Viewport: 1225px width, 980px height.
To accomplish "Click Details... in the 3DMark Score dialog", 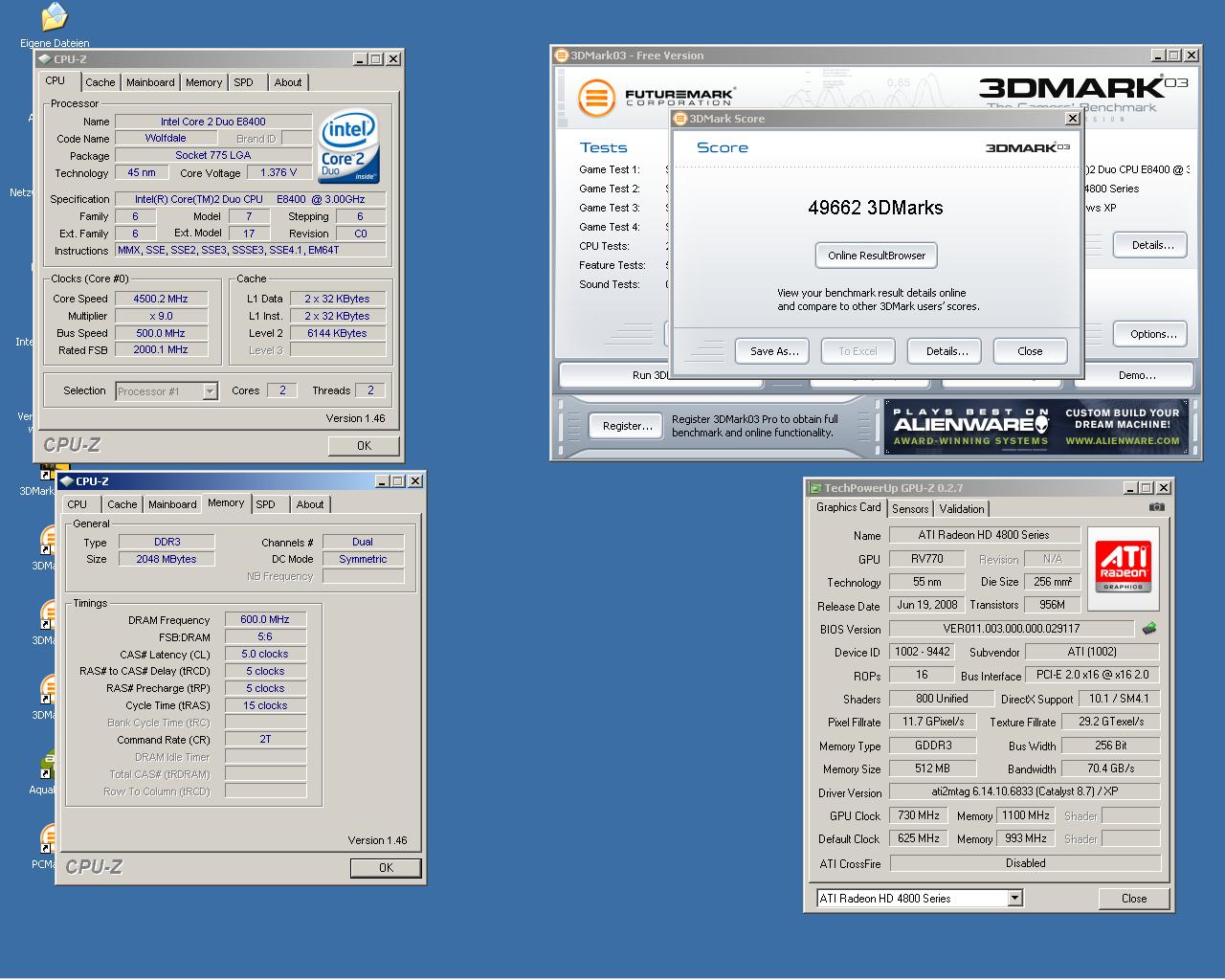I will pyautogui.click(x=946, y=351).
